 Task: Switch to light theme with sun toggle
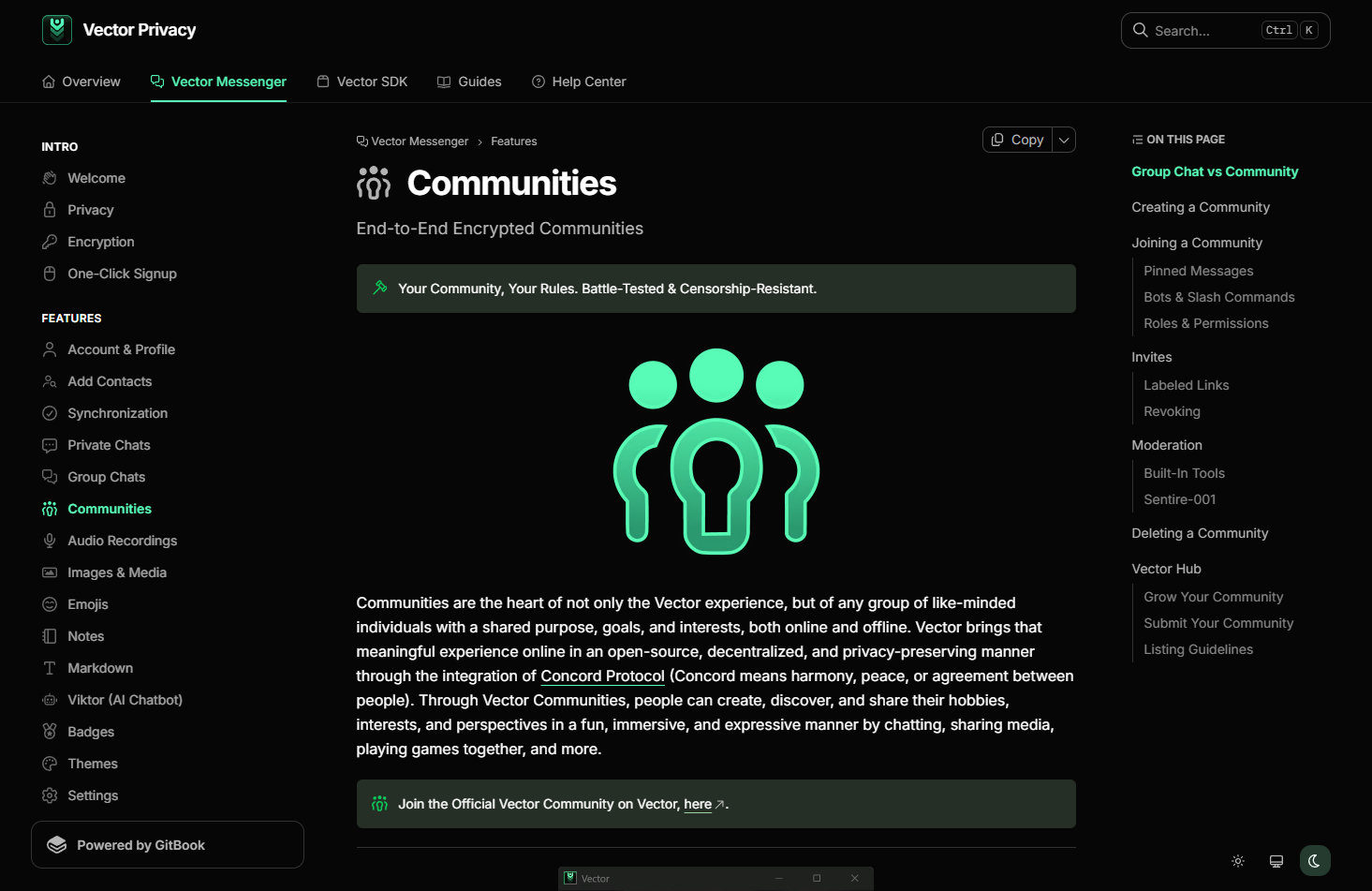coord(1238,861)
